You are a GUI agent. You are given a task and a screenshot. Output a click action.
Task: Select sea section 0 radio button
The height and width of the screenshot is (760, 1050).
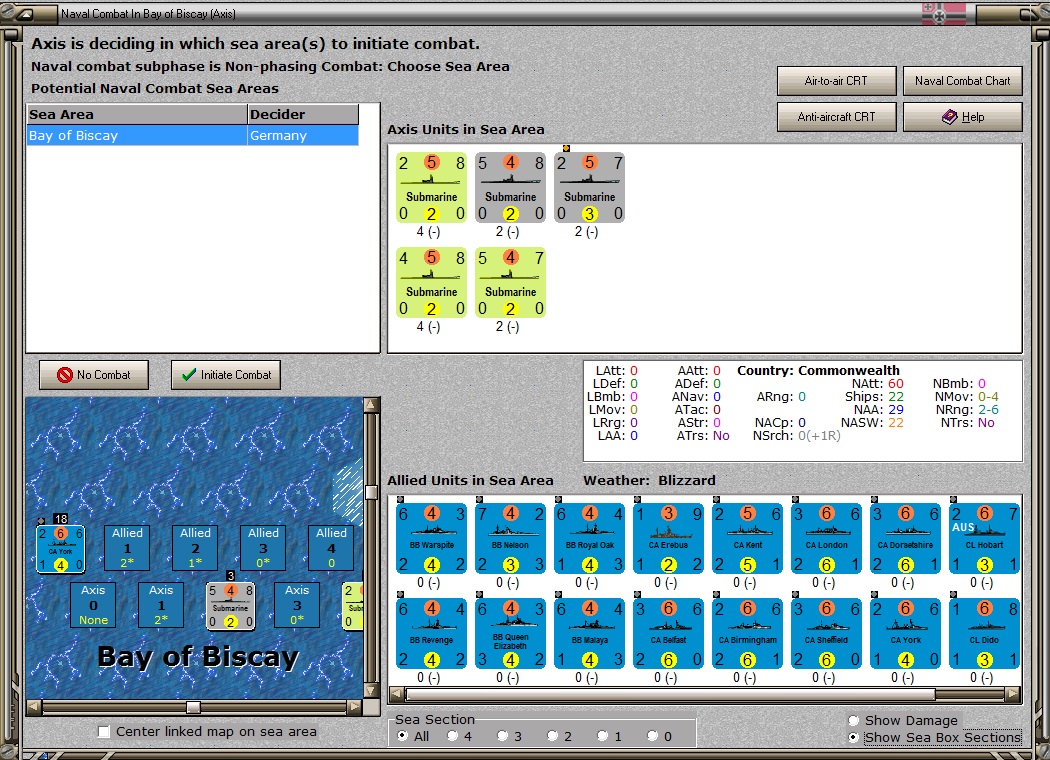[x=653, y=736]
